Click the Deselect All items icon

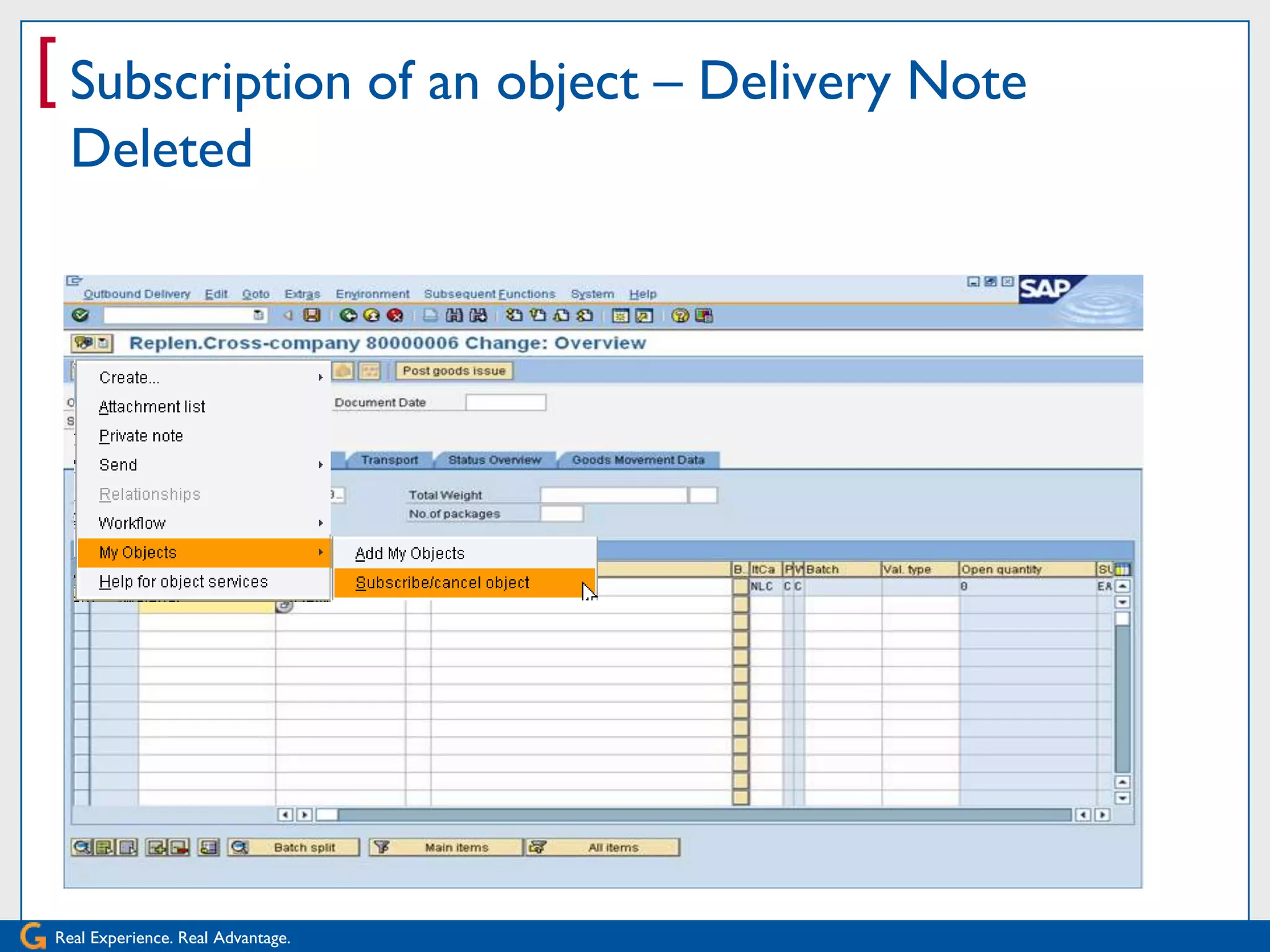128,847
